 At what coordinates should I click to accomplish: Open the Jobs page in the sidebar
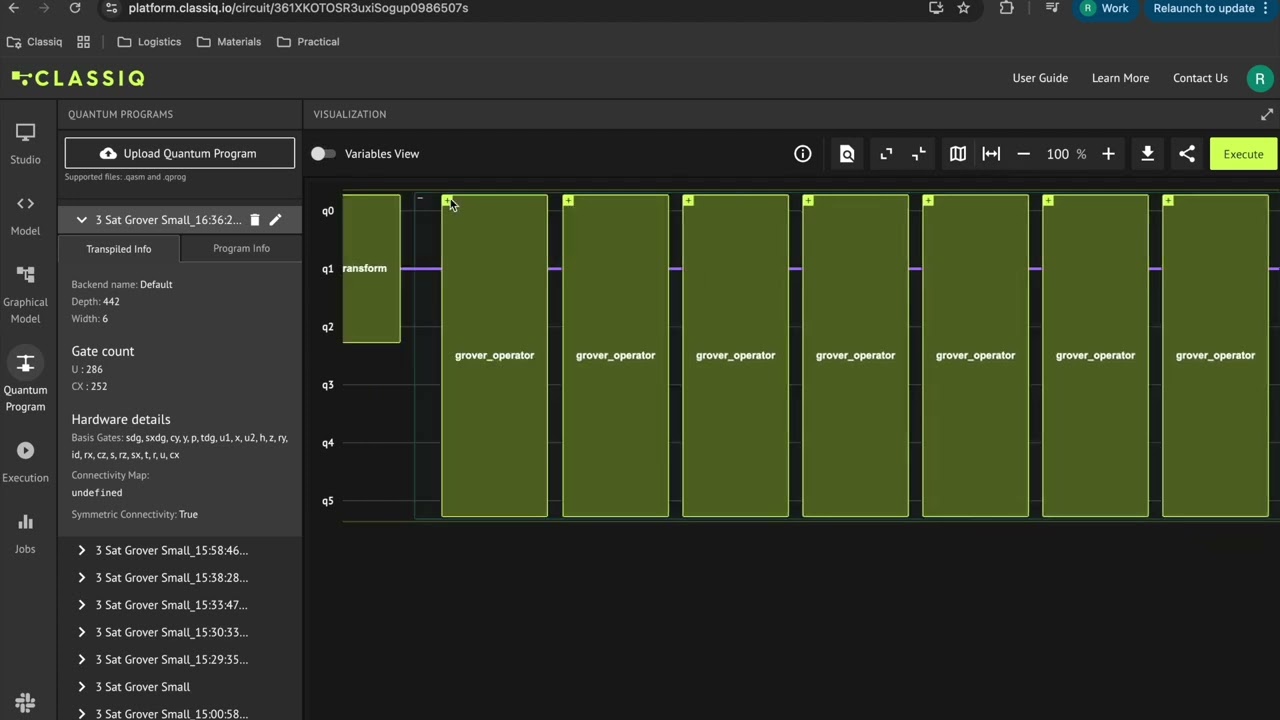pos(25,533)
